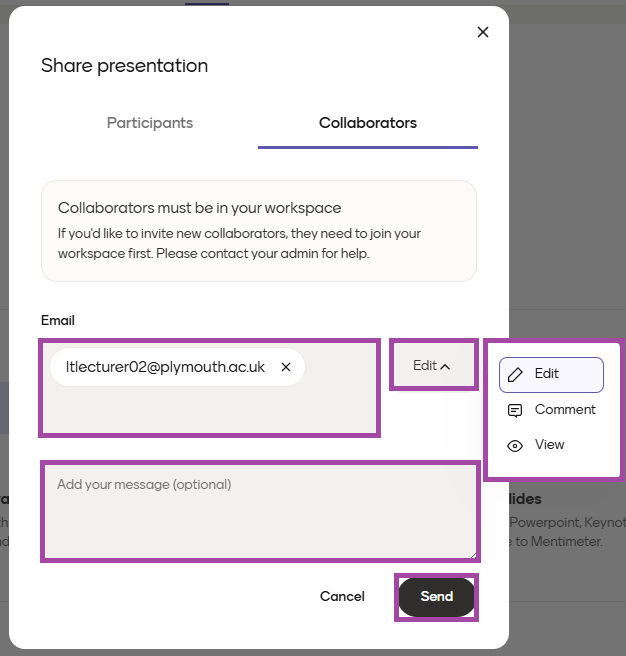626x656 pixels.
Task: Send the collaborator invitation
Action: pos(436,597)
